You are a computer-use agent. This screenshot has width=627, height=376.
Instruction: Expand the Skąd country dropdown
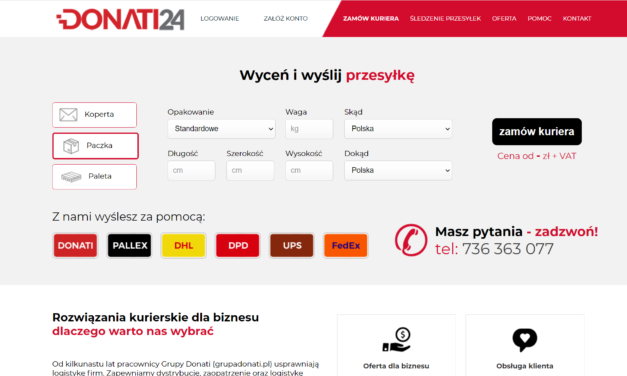[398, 129]
